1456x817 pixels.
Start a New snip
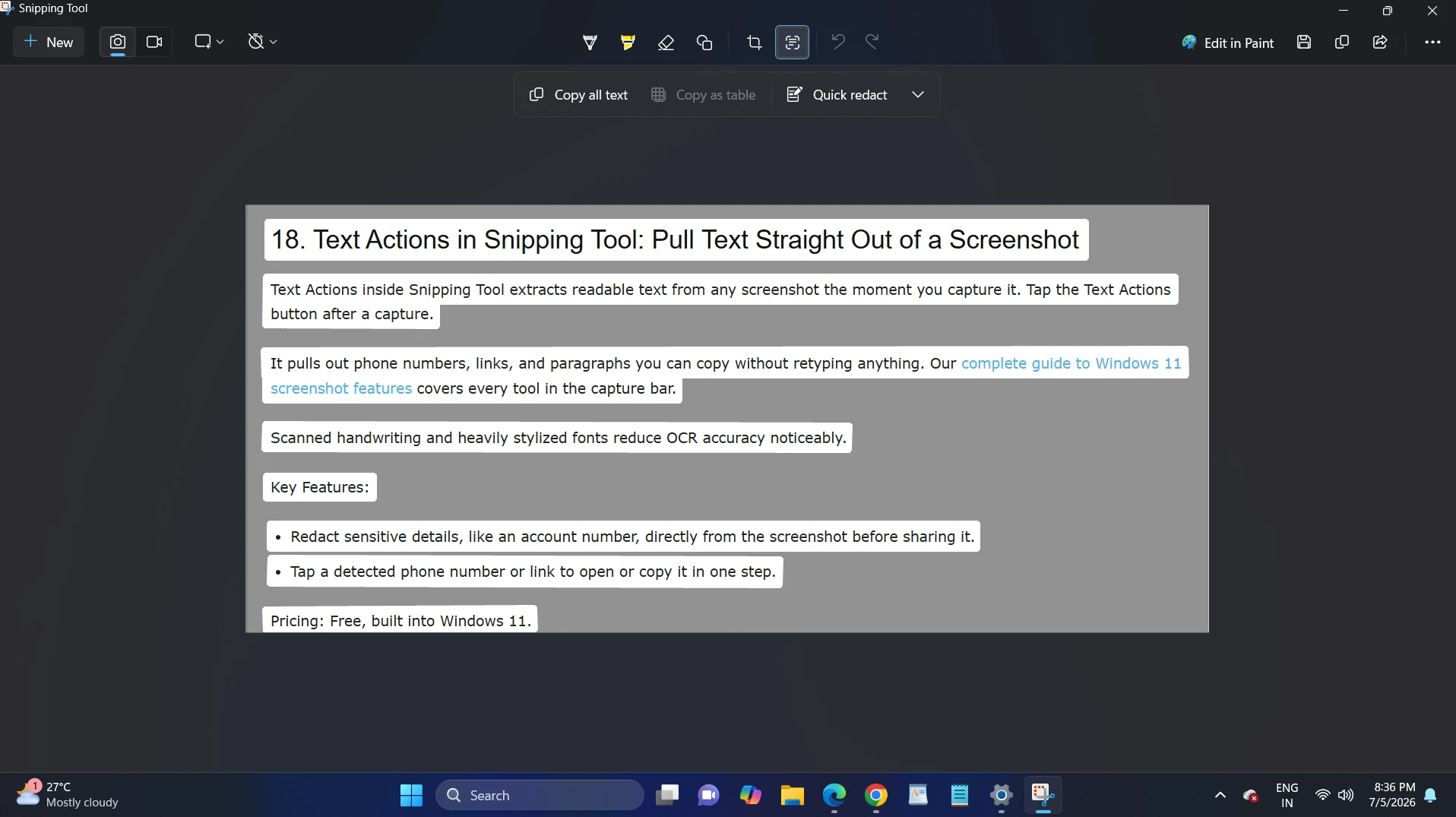point(49,43)
